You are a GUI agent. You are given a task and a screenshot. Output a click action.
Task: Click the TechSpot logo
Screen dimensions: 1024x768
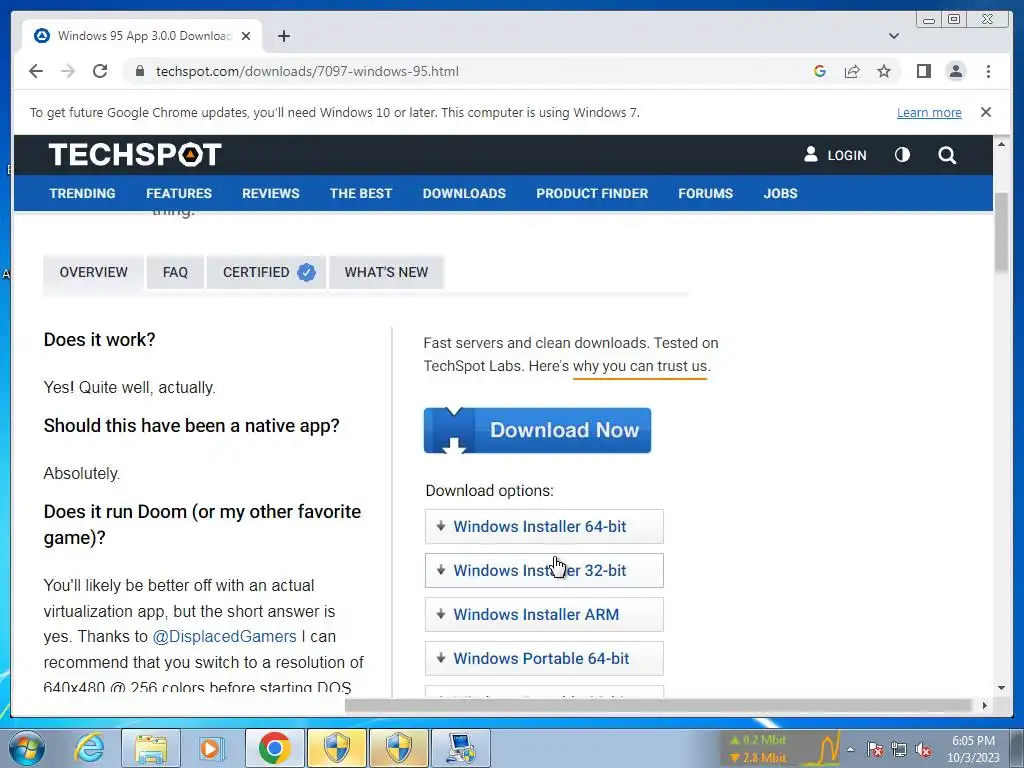point(135,155)
